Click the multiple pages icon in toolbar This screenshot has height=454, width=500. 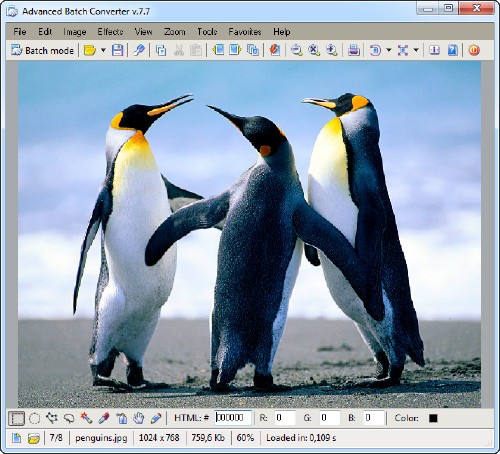click(x=253, y=50)
